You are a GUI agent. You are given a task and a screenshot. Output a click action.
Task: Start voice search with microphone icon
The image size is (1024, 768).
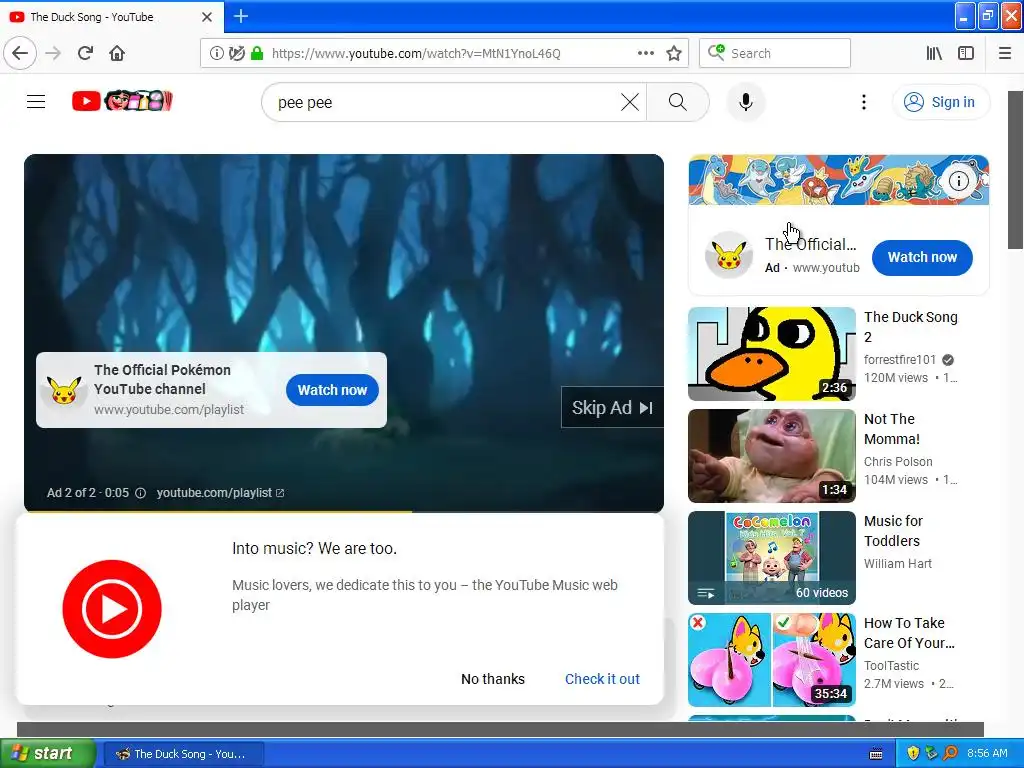pyautogui.click(x=746, y=102)
